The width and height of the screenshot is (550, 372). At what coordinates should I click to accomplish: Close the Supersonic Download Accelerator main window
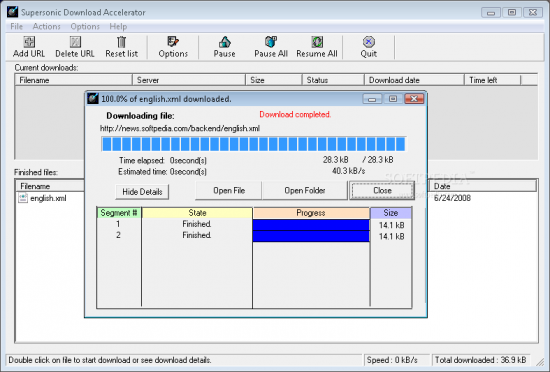tap(533, 13)
